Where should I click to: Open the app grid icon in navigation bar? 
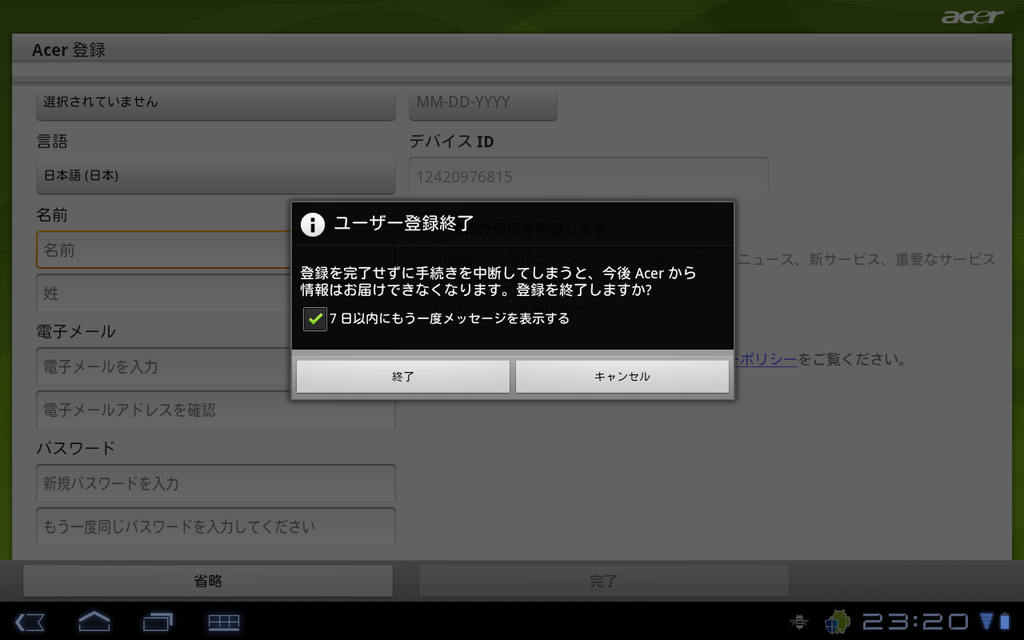pyautogui.click(x=223, y=622)
